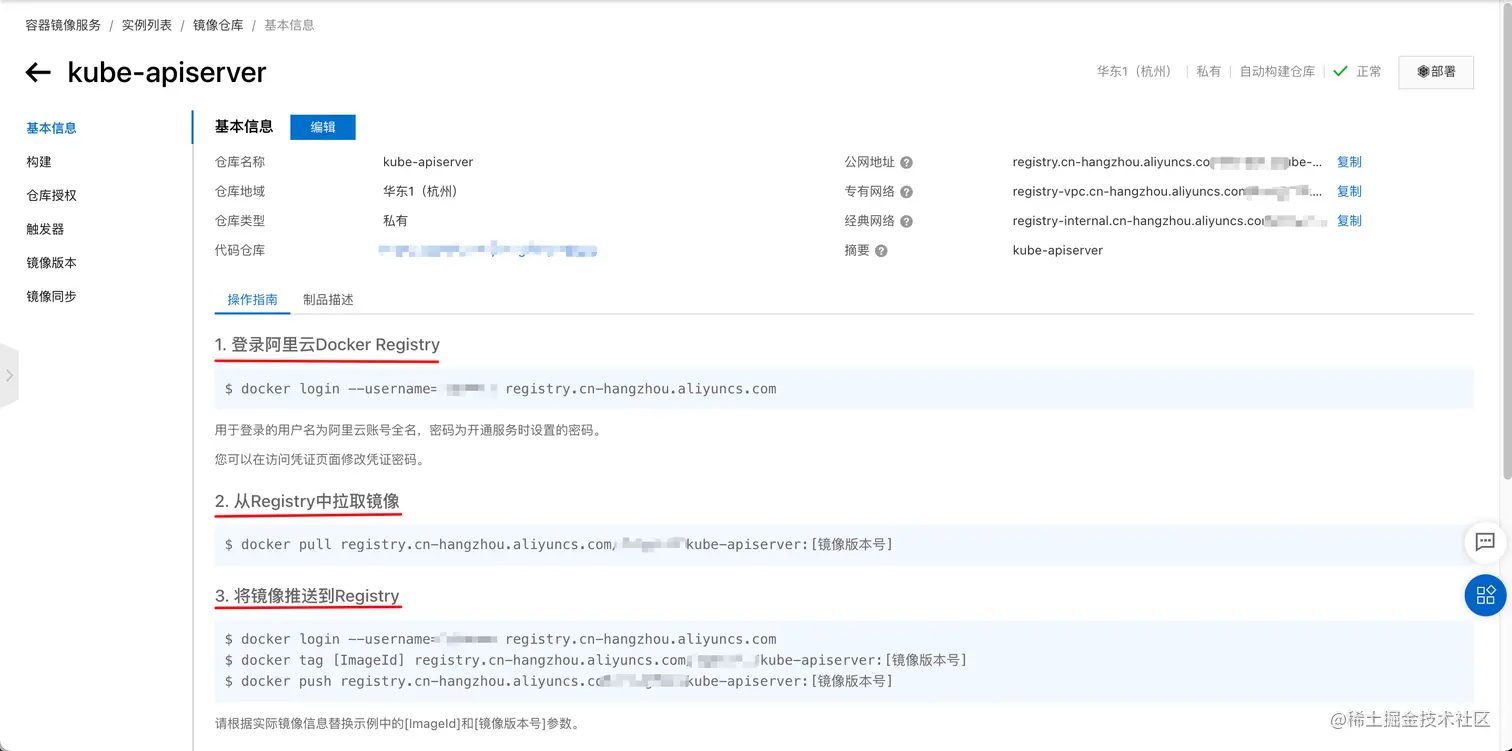Click the docker pull command line
Image resolution: width=1512 pixels, height=751 pixels.
click(x=559, y=544)
